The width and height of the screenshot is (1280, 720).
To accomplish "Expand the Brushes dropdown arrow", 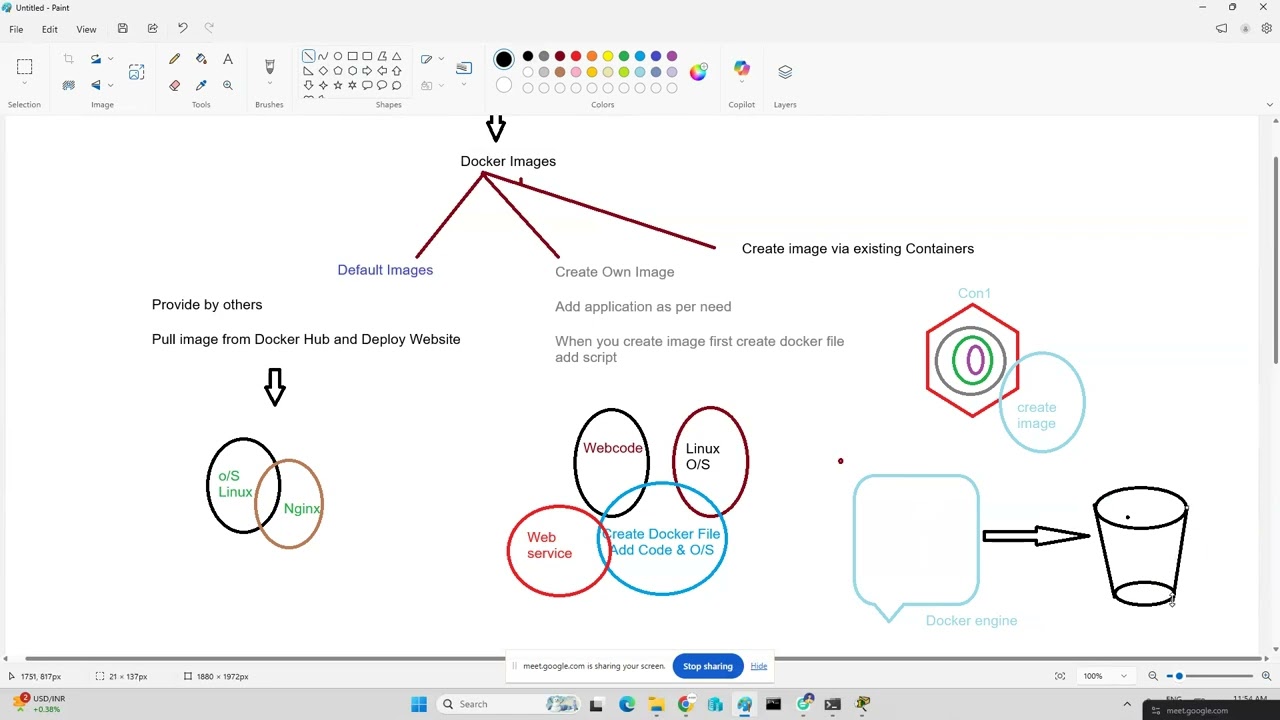I will click(269, 85).
